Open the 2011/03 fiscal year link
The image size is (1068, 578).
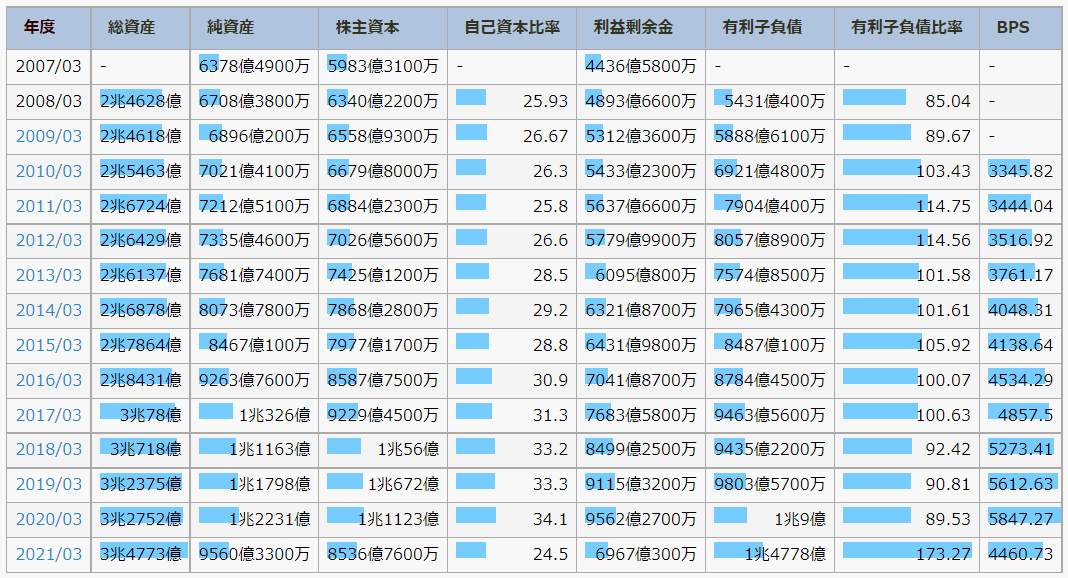click(x=48, y=206)
